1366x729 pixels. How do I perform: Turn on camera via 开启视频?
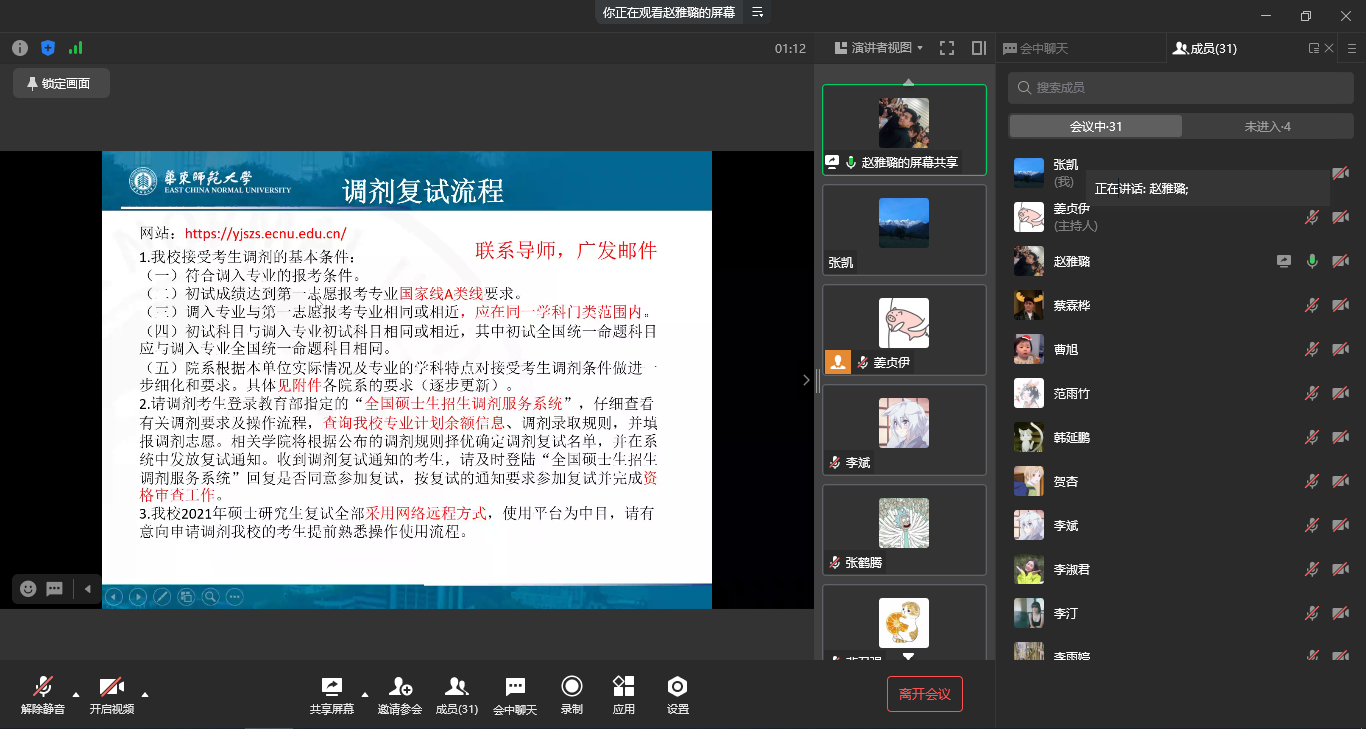point(111,695)
